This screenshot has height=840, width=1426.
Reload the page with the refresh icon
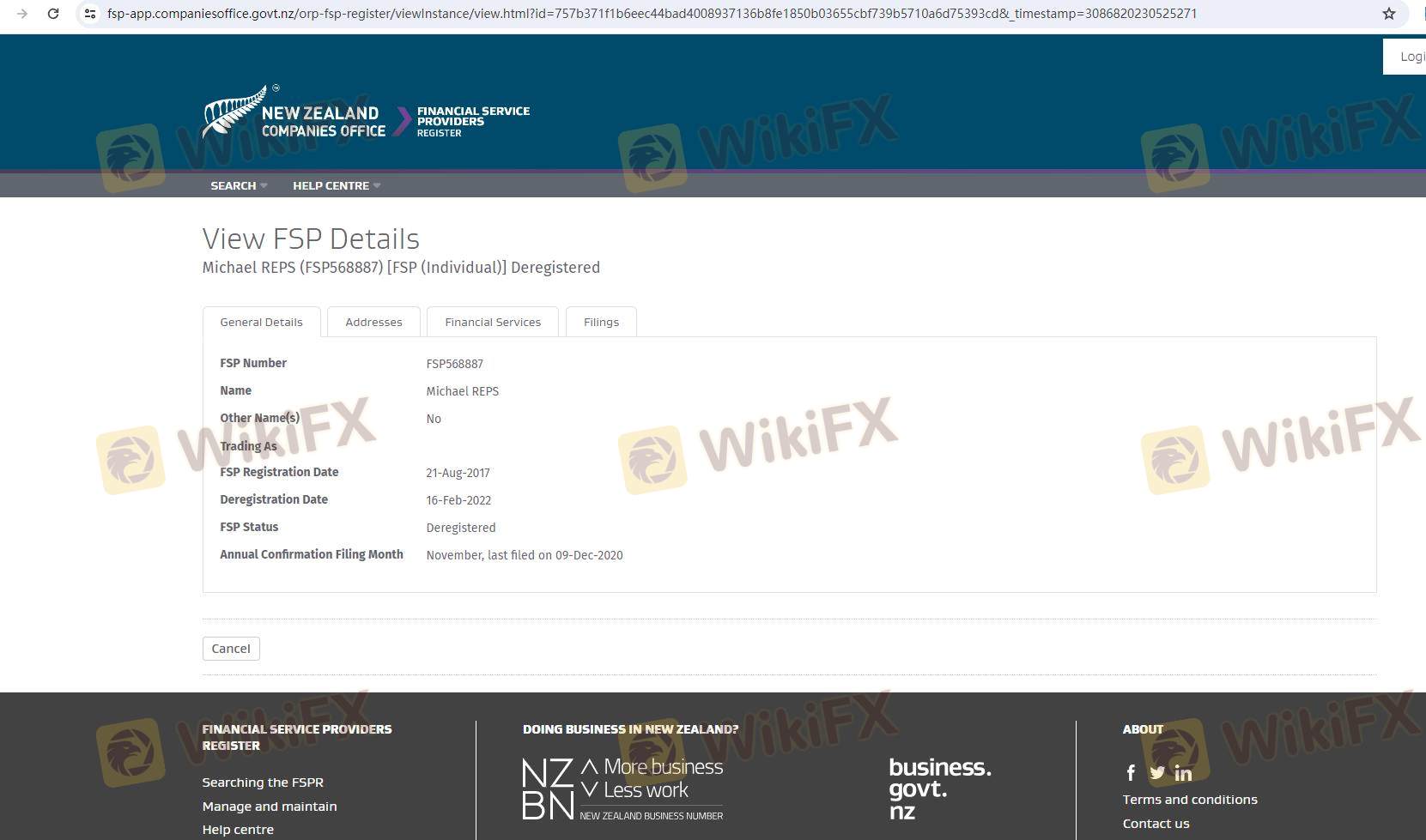click(x=53, y=14)
